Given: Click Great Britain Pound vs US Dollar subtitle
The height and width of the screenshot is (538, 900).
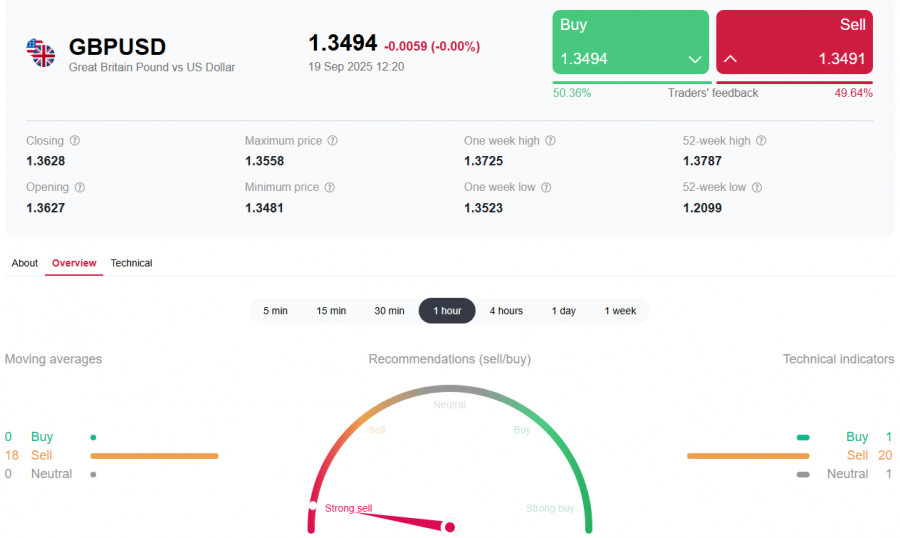Looking at the screenshot, I should click(152, 67).
